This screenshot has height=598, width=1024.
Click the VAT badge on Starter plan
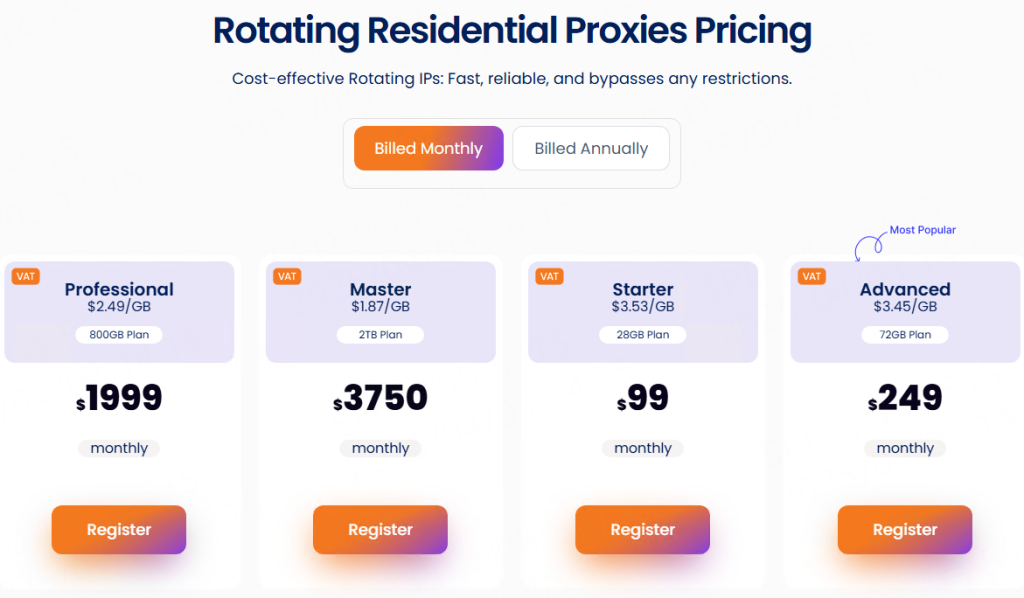(549, 276)
